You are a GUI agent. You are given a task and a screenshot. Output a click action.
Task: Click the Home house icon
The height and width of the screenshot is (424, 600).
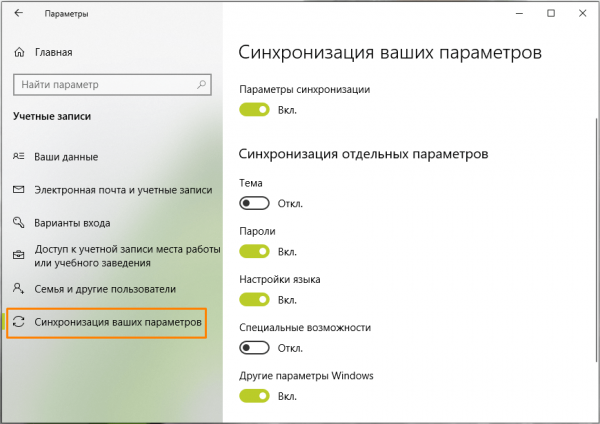[x=19, y=52]
